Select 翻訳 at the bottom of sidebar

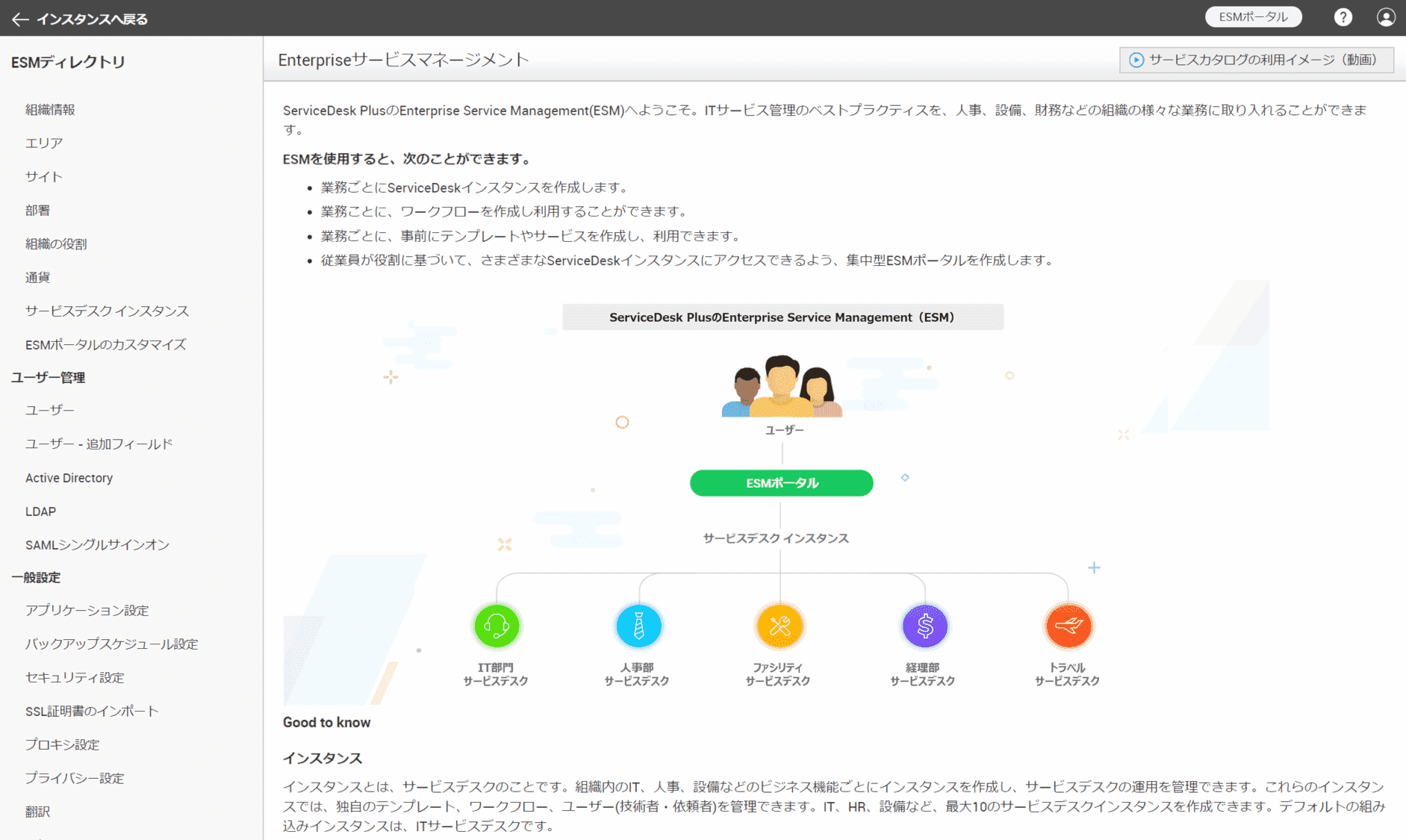[38, 811]
